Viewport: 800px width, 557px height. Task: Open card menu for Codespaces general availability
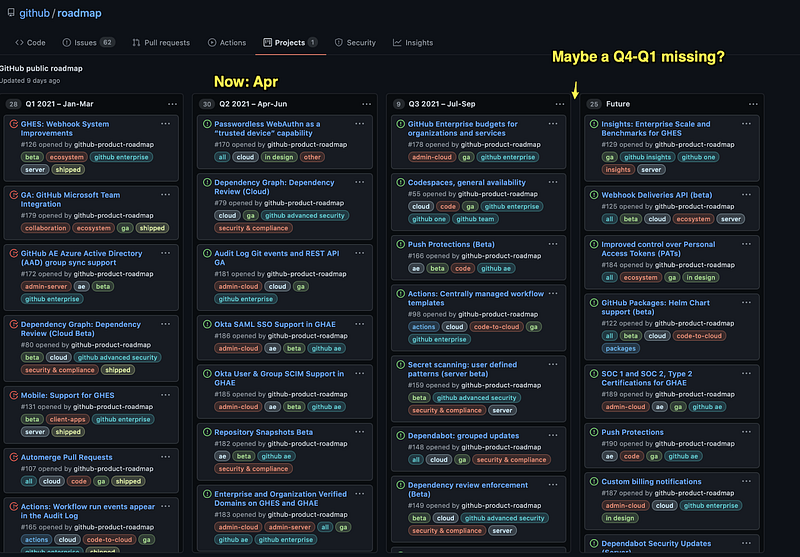tap(553, 182)
